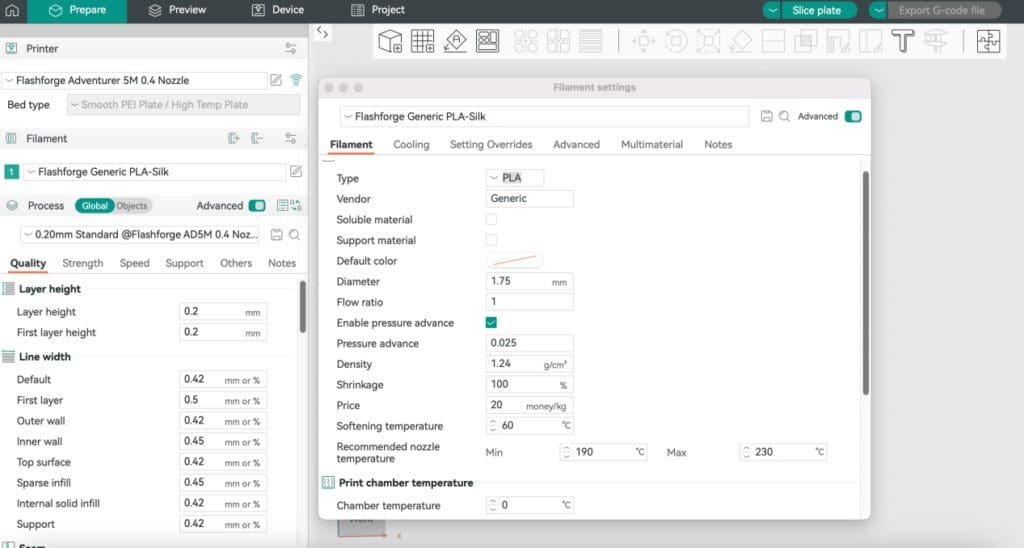The width and height of the screenshot is (1024, 548).
Task: Open the Multimaterial tab
Action: click(x=652, y=144)
